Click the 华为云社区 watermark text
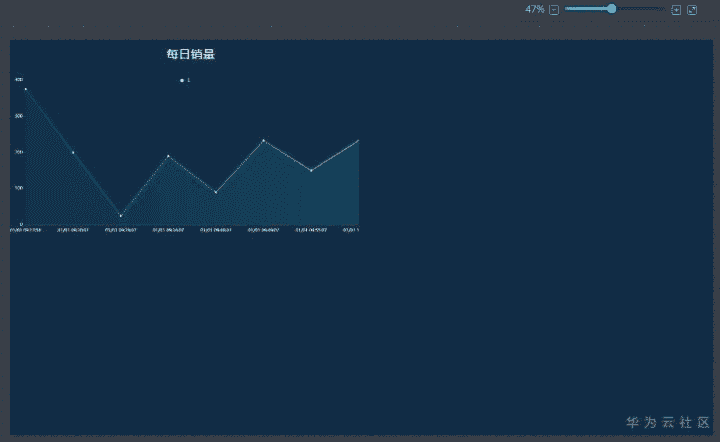The width and height of the screenshot is (720, 442). pyautogui.click(x=666, y=423)
